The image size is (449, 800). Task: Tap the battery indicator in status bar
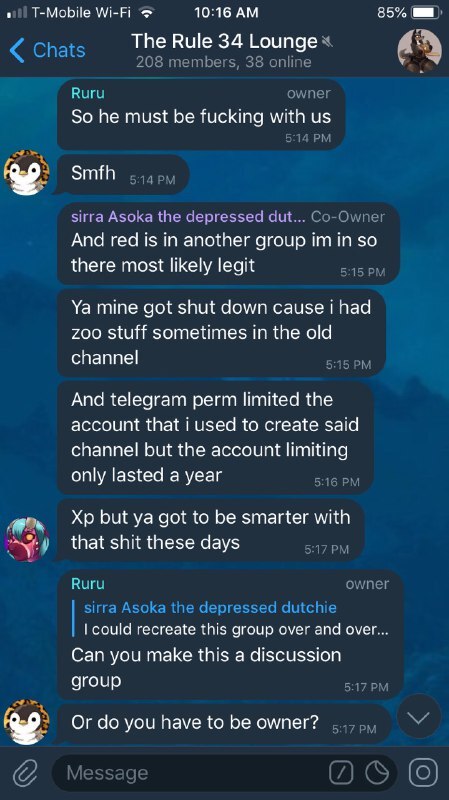pyautogui.click(x=426, y=12)
